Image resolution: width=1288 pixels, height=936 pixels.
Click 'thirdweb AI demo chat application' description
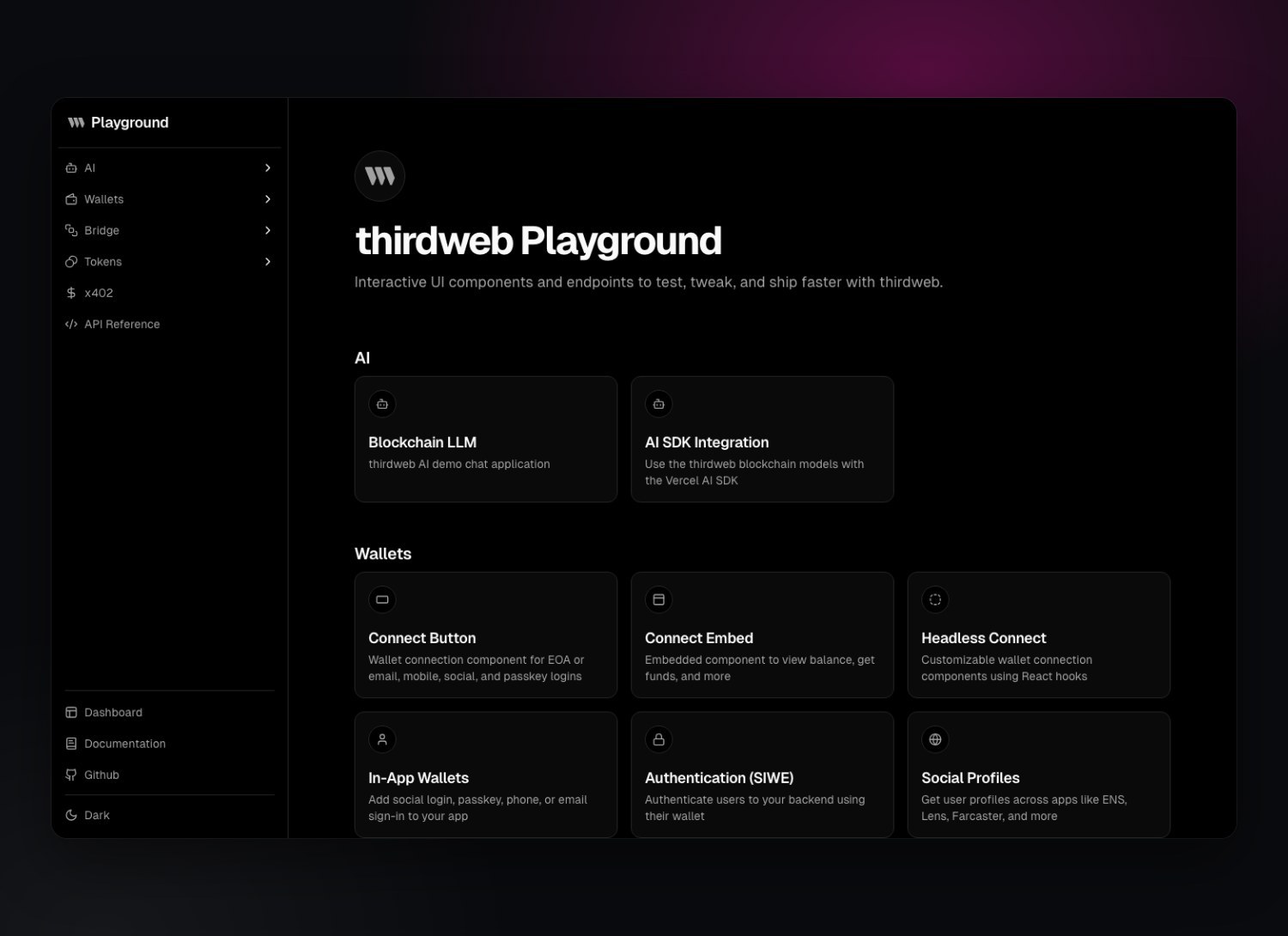[459, 464]
